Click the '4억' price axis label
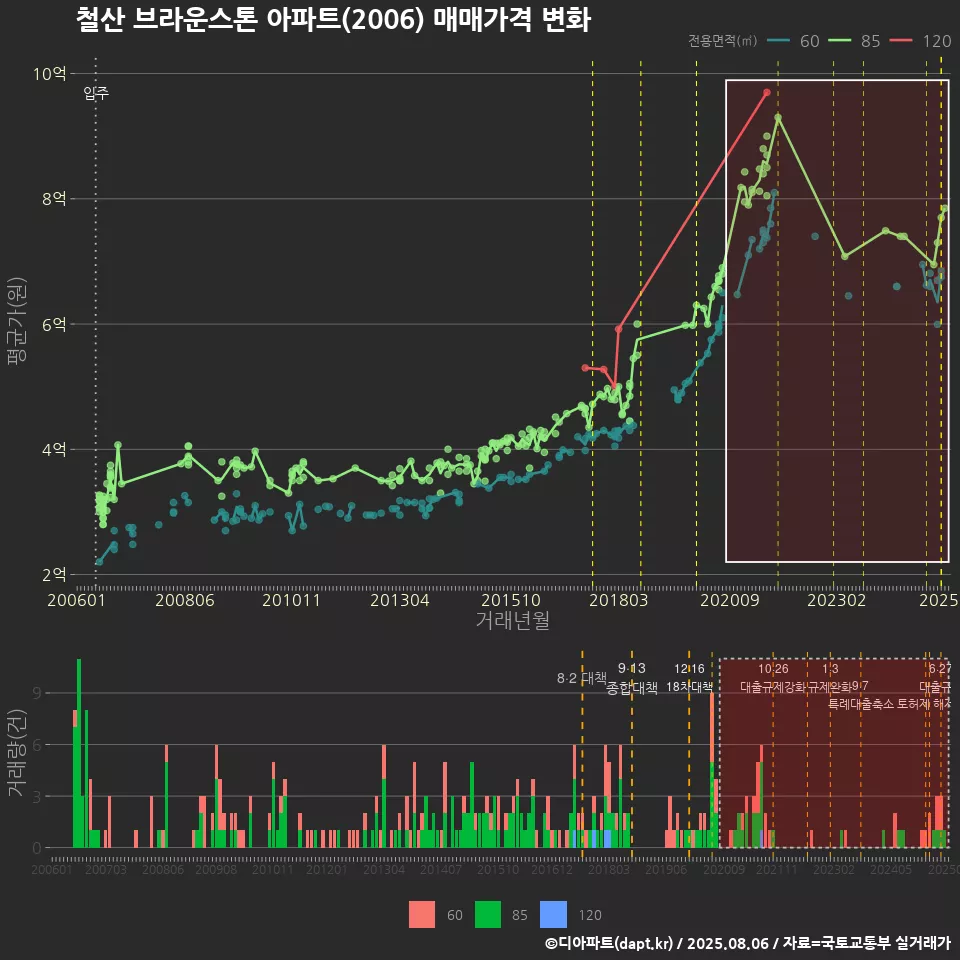960x960 pixels. point(54,449)
